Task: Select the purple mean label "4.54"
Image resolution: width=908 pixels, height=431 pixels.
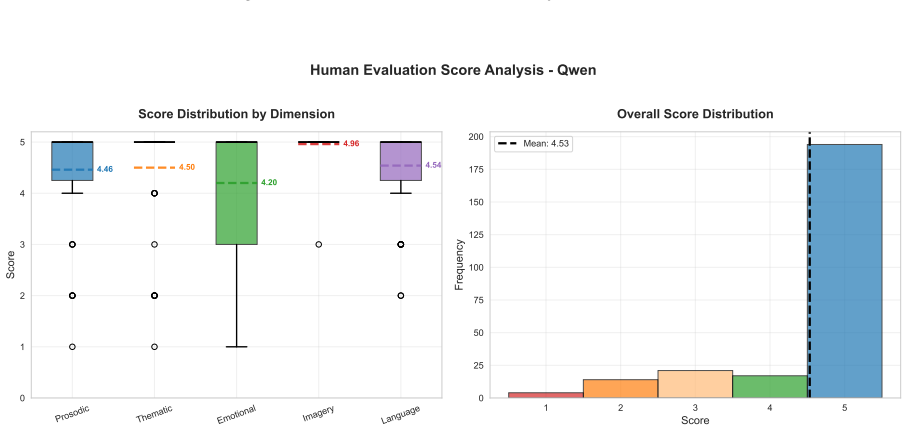Action: click(433, 165)
